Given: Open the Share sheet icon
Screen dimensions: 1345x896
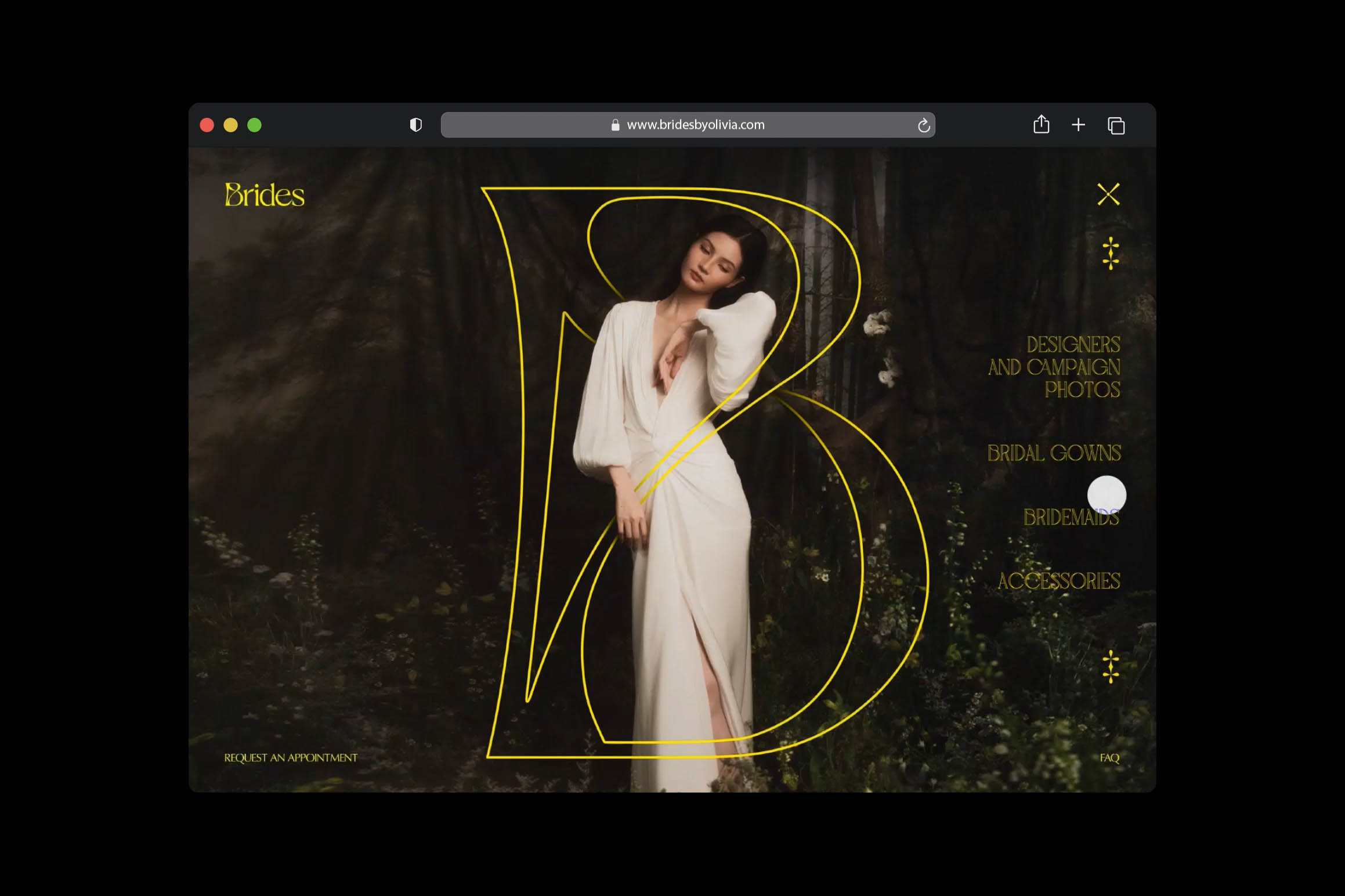Looking at the screenshot, I should (1041, 124).
